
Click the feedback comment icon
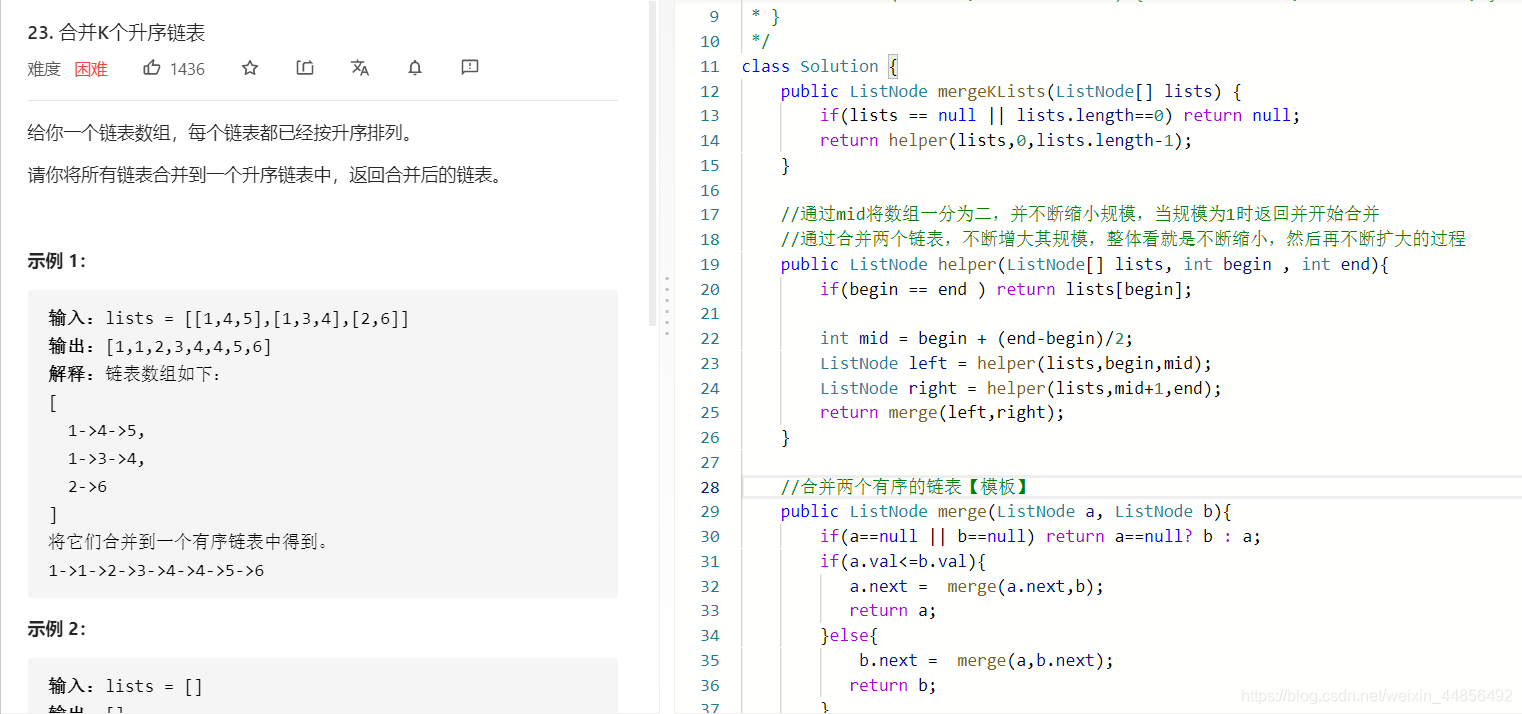click(470, 68)
